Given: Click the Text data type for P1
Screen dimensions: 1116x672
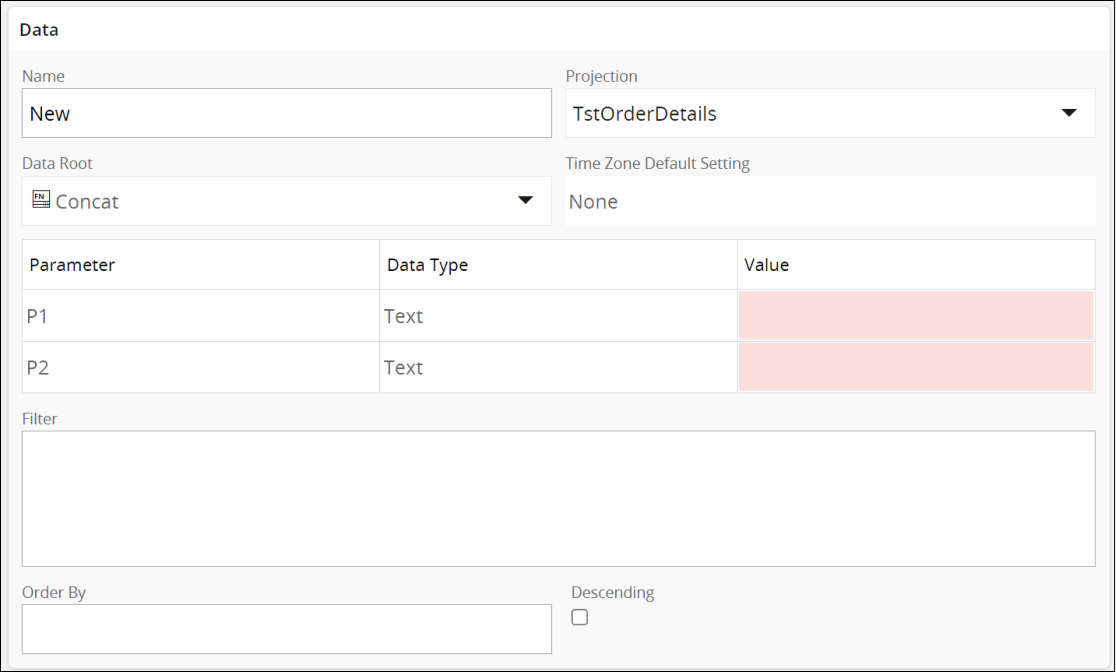Looking at the screenshot, I should click(x=404, y=316).
